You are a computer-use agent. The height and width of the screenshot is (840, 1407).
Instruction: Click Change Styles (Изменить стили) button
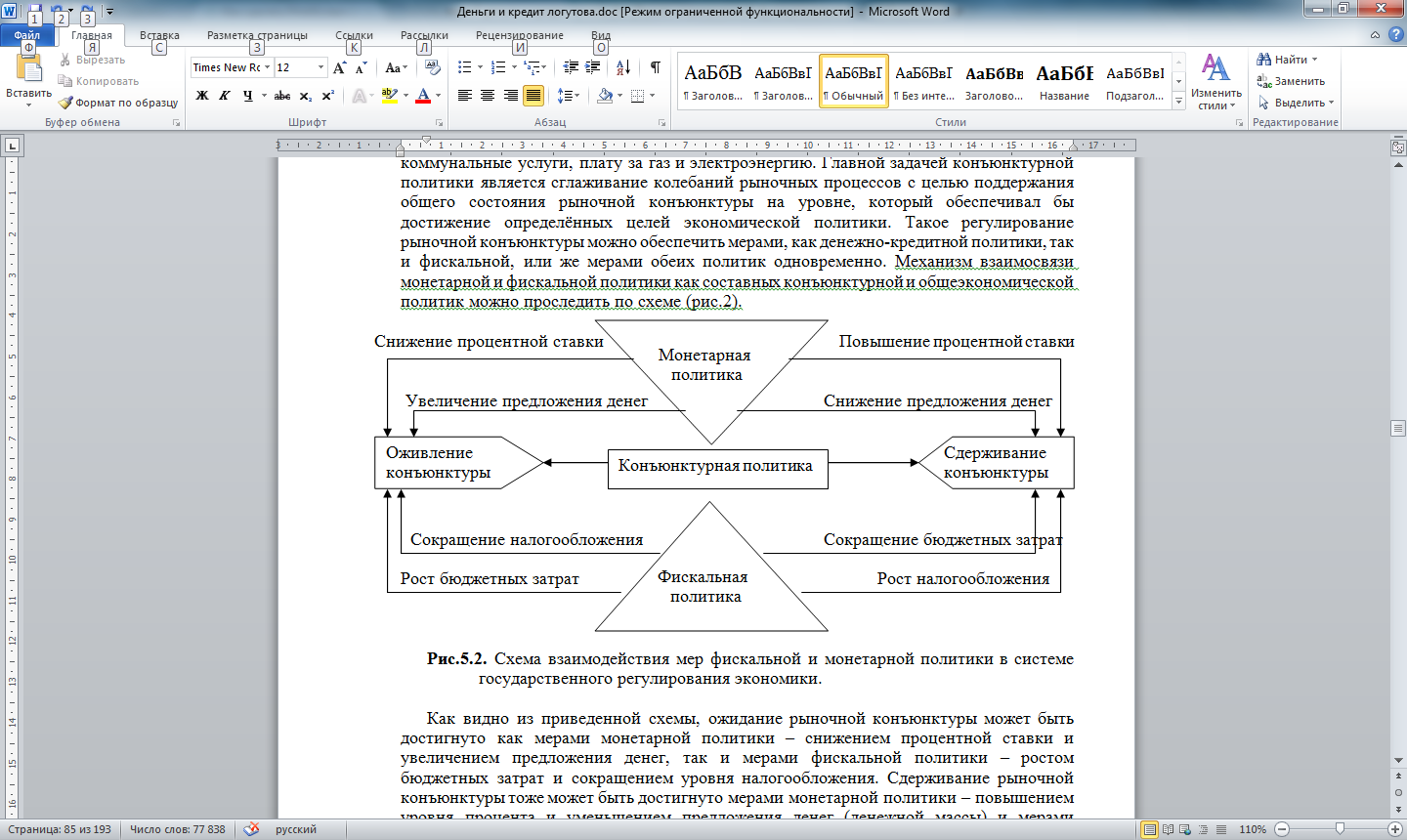(x=1215, y=82)
